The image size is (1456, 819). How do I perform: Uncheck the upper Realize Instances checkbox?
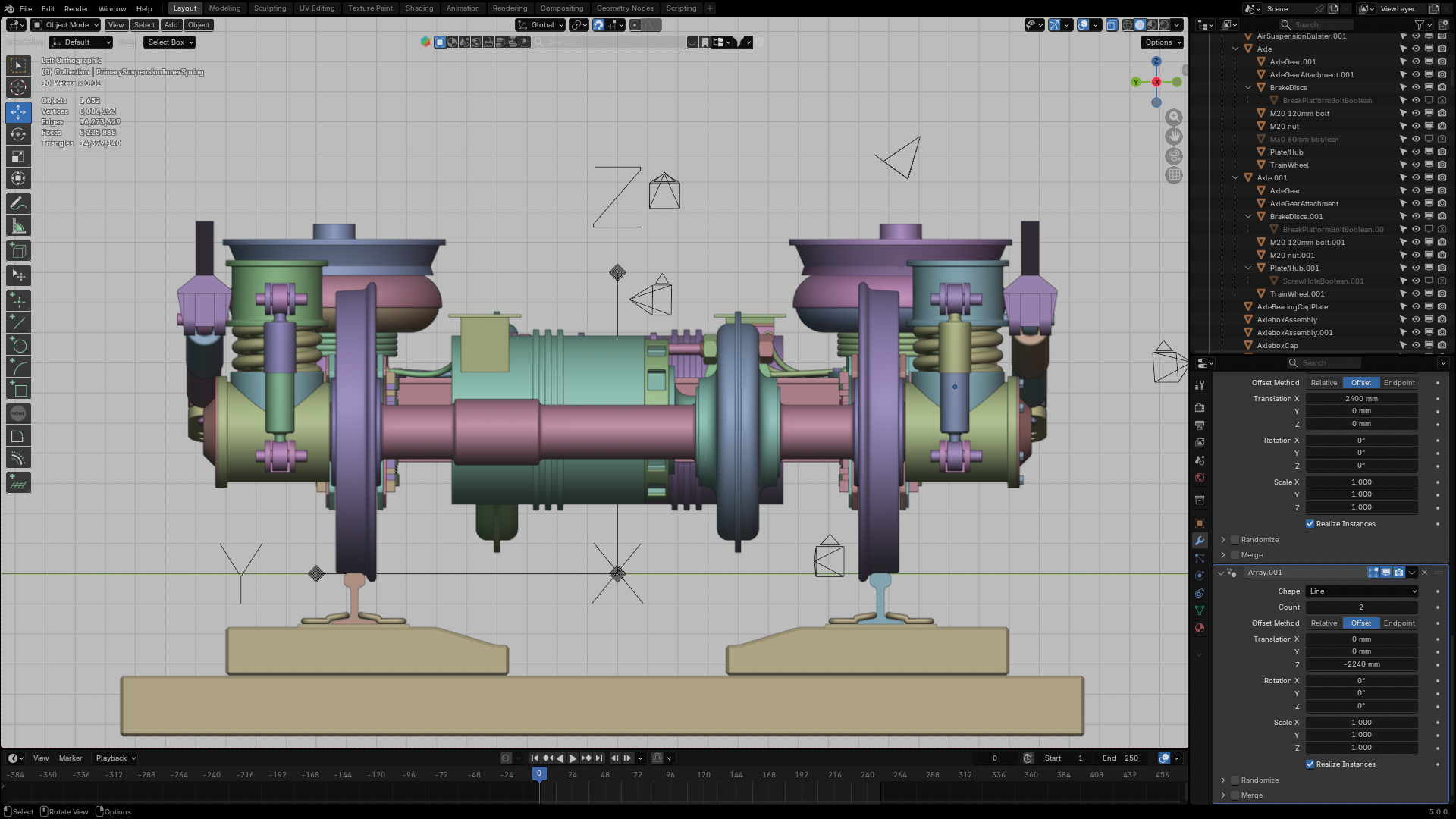tap(1310, 524)
